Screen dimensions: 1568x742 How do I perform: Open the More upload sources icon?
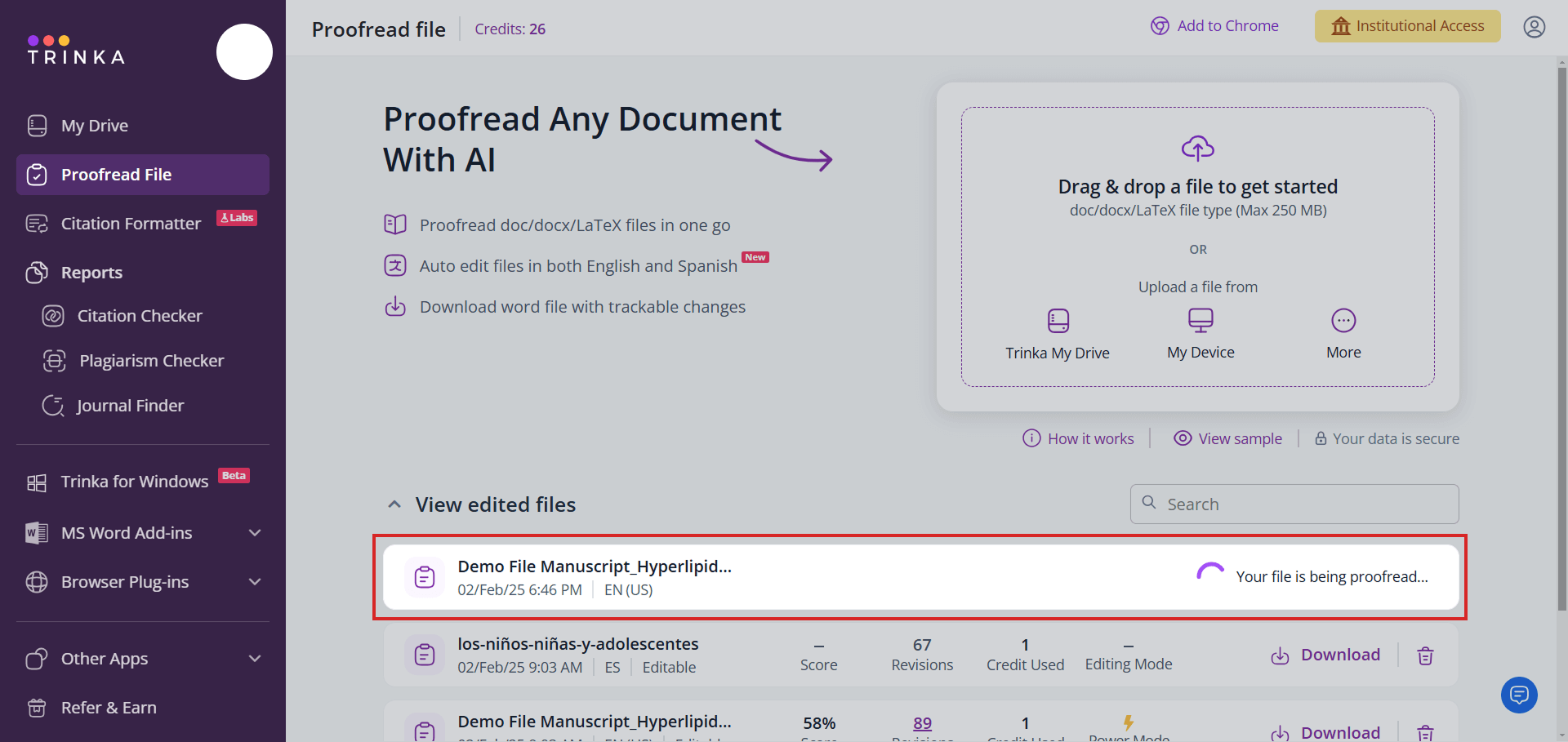click(1343, 321)
